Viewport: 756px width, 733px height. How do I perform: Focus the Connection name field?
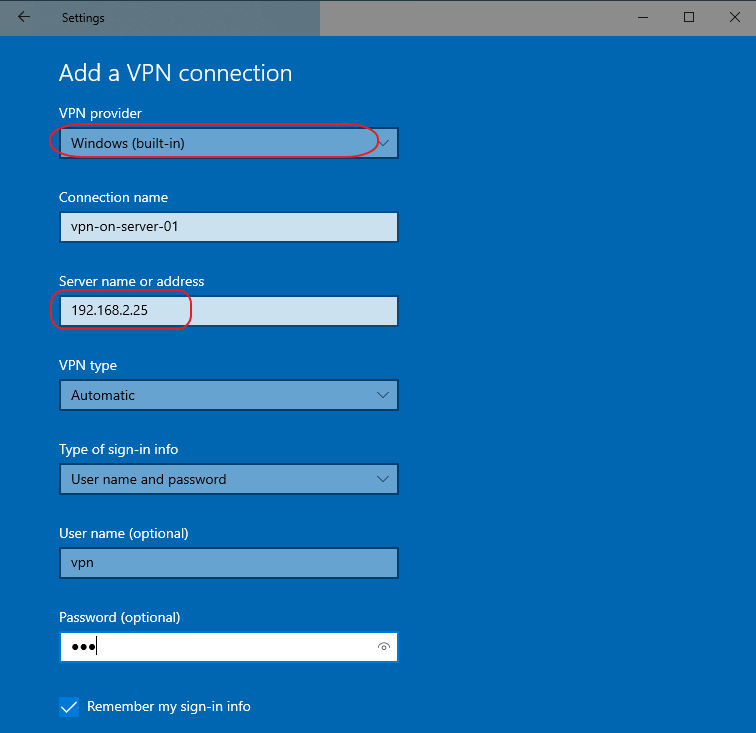228,227
